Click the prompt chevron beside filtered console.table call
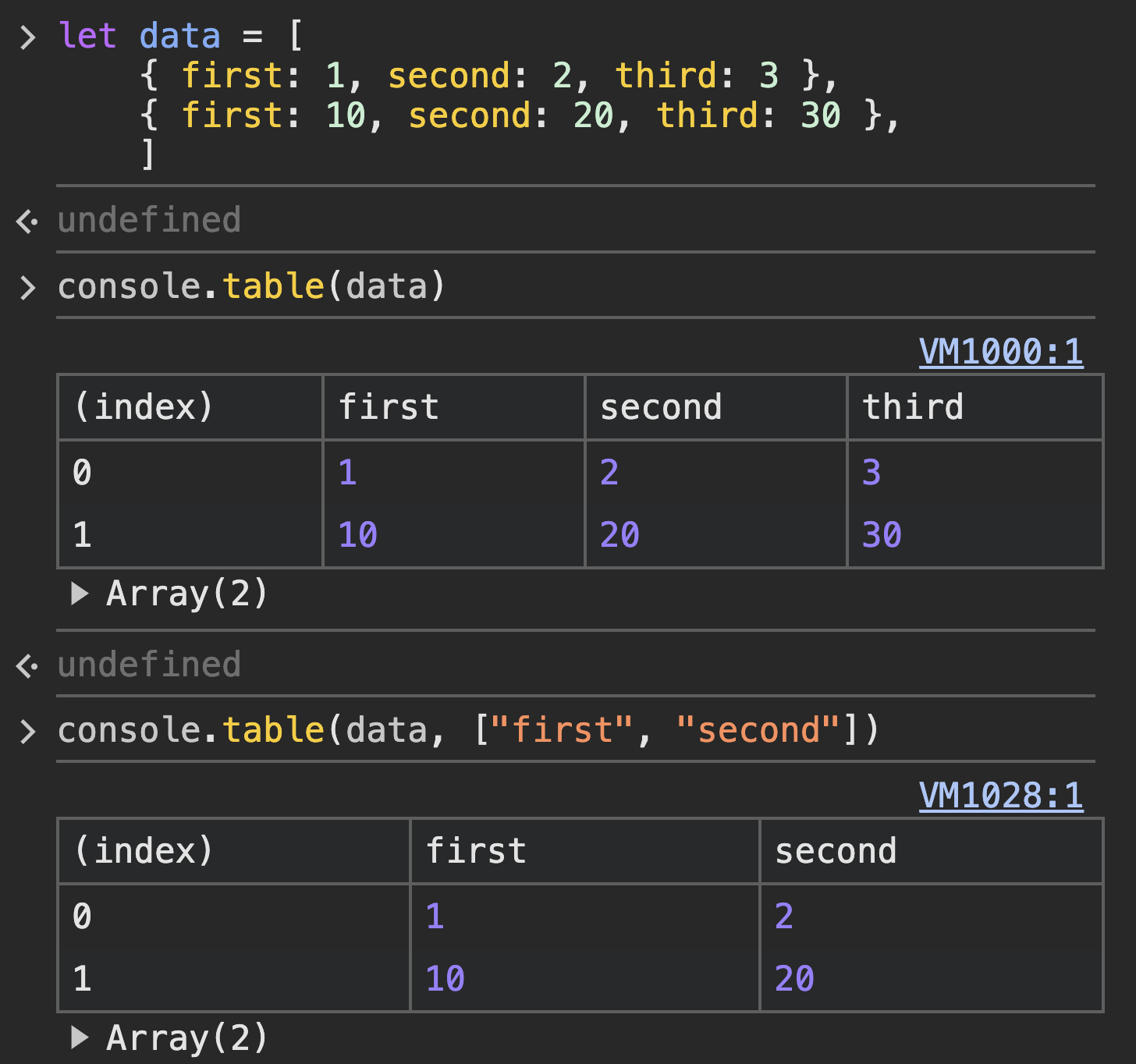 pos(28,732)
